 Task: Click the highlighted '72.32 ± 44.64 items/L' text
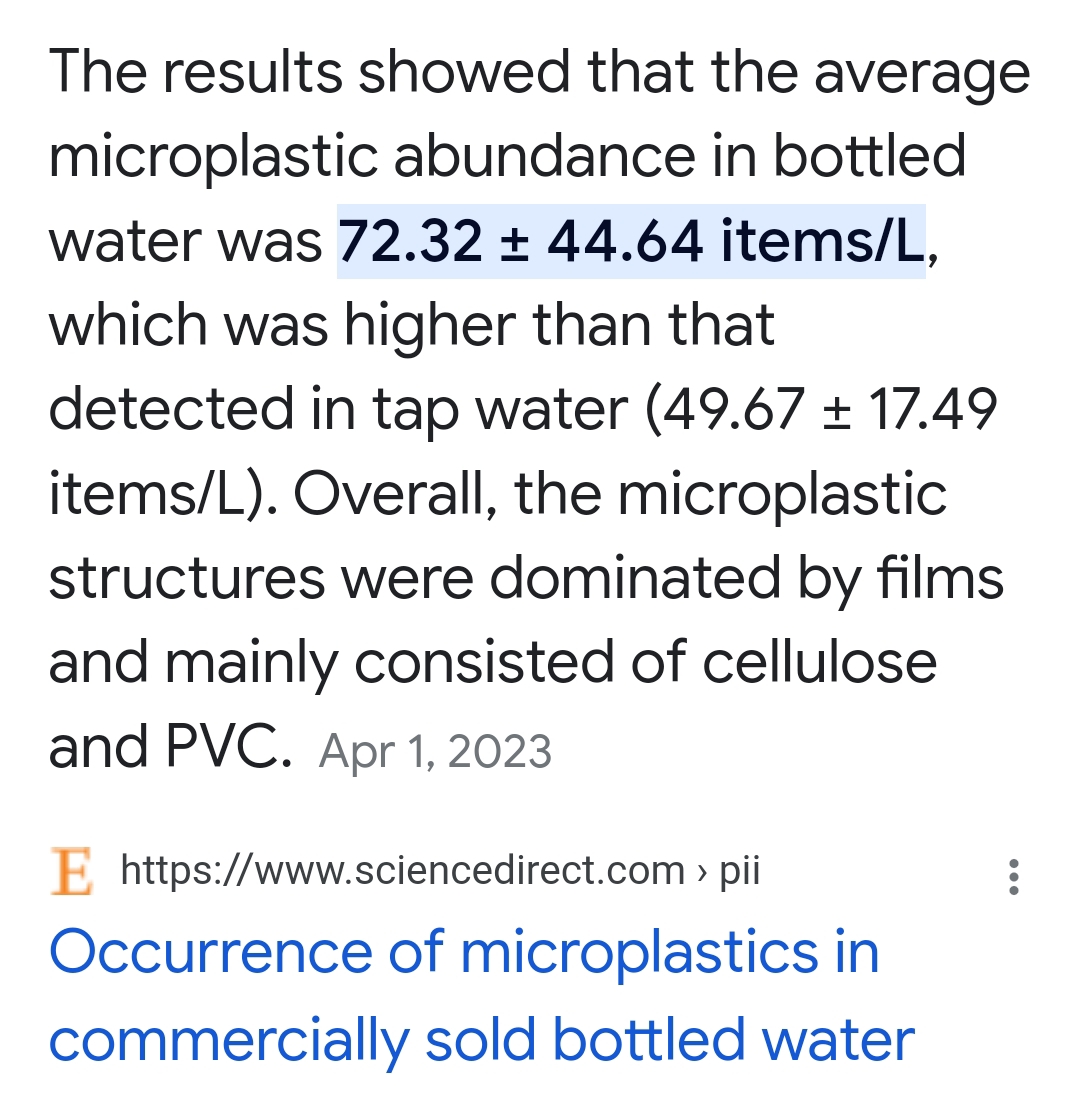click(x=631, y=241)
